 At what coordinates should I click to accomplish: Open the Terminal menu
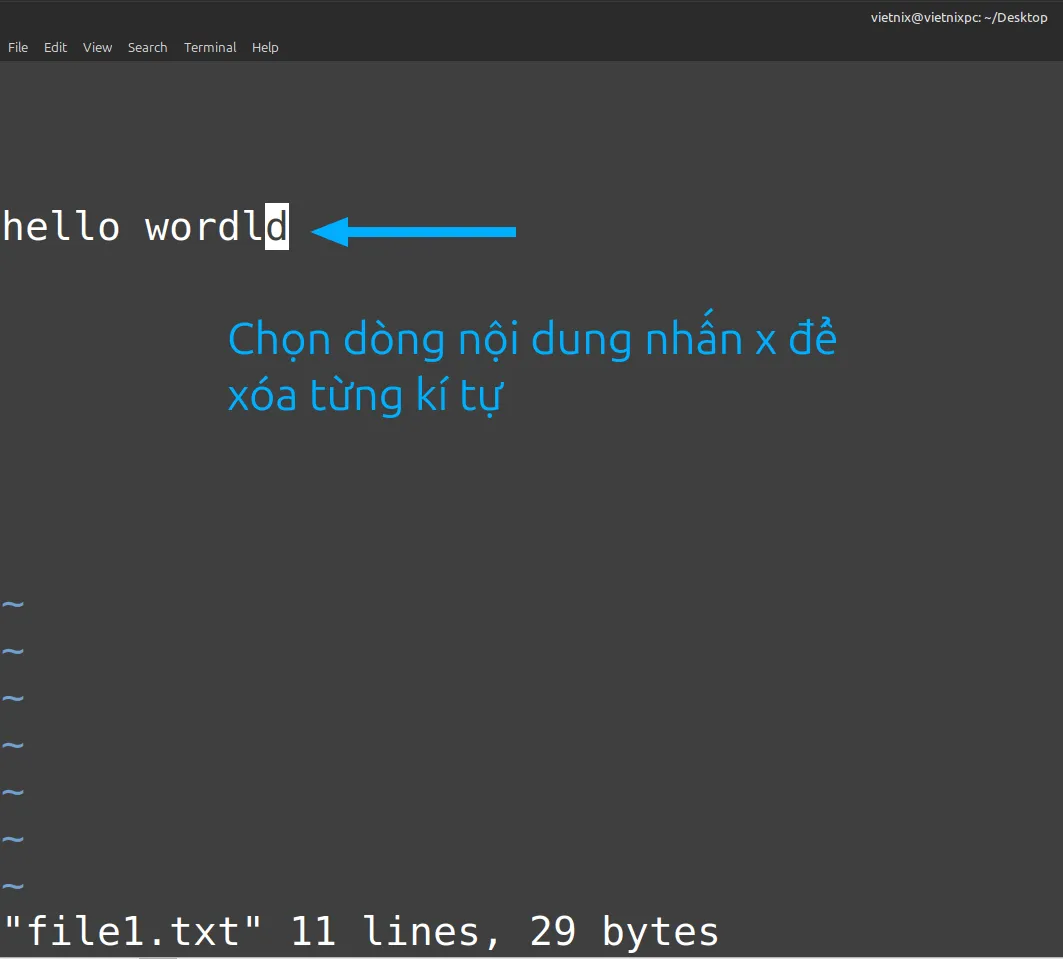point(209,47)
